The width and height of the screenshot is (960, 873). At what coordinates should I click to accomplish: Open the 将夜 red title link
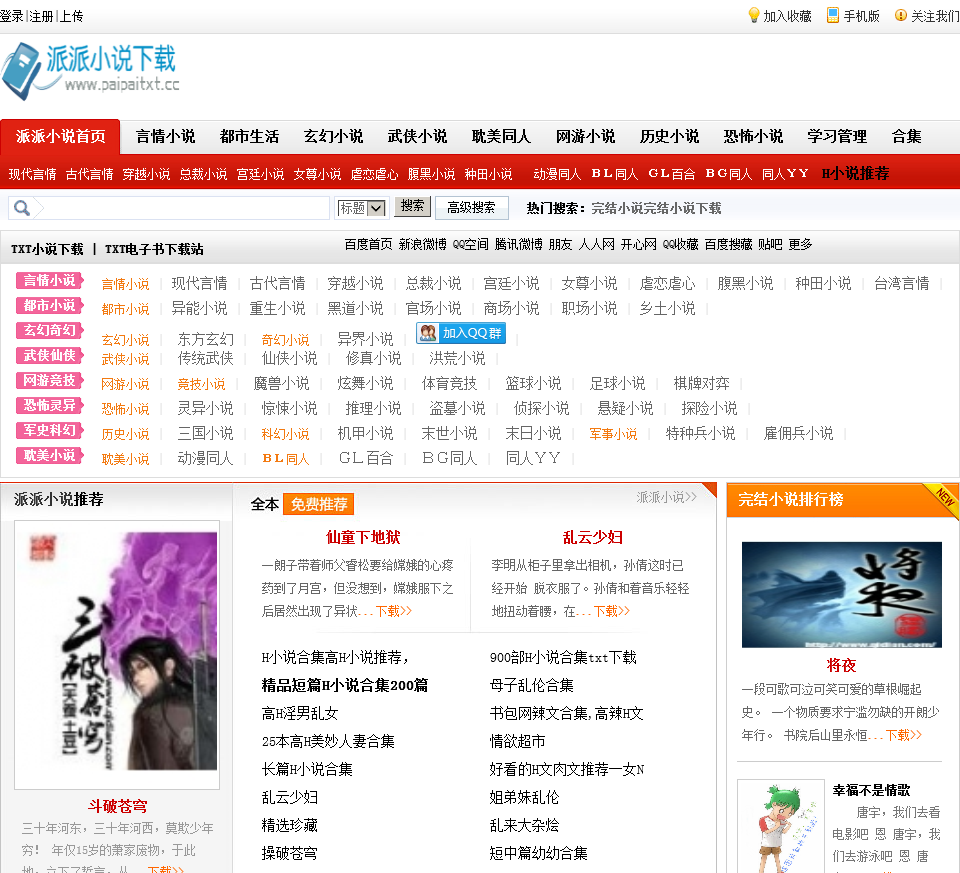point(841,665)
